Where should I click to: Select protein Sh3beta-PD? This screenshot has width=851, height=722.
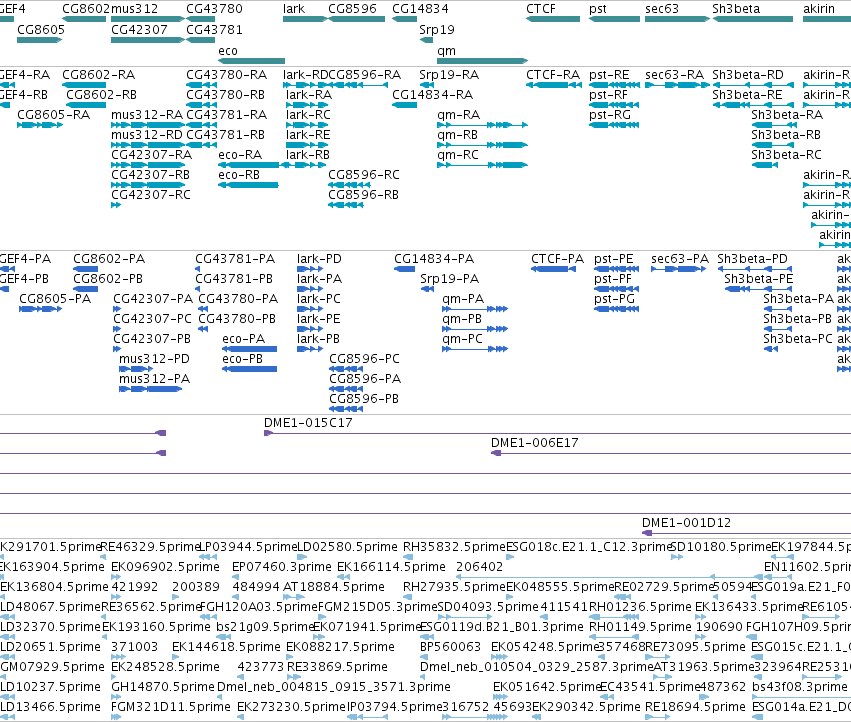[754, 269]
